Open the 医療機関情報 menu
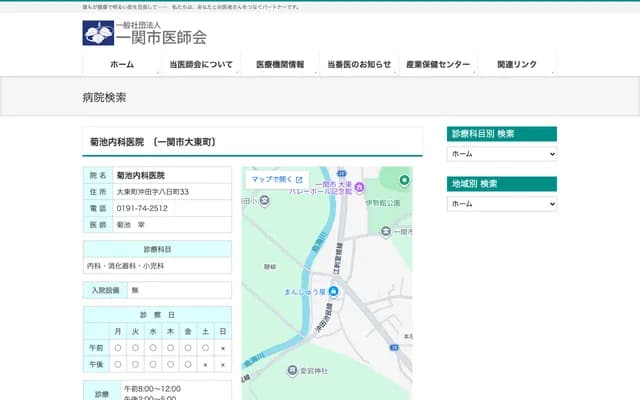The height and width of the screenshot is (400, 640). coord(280,64)
